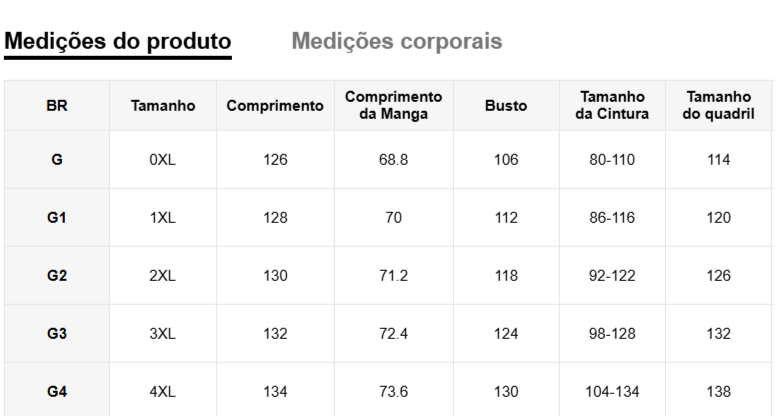Viewport: 776px width, 416px height.
Task: Click the Comprimento column header
Action: coord(275,105)
